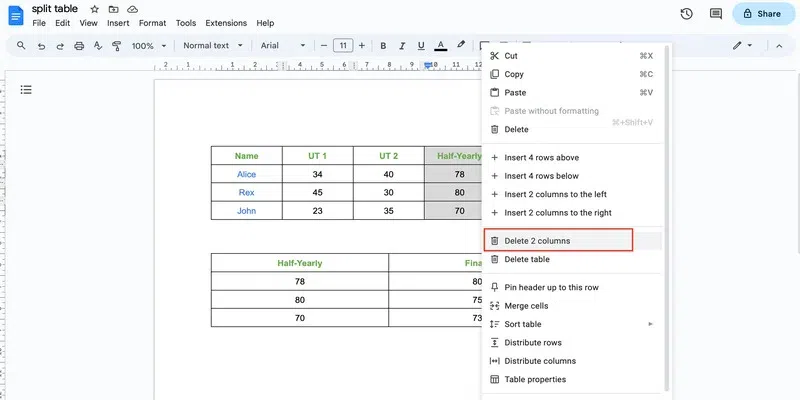Open the Insert menu
800x400 pixels.
[118, 23]
